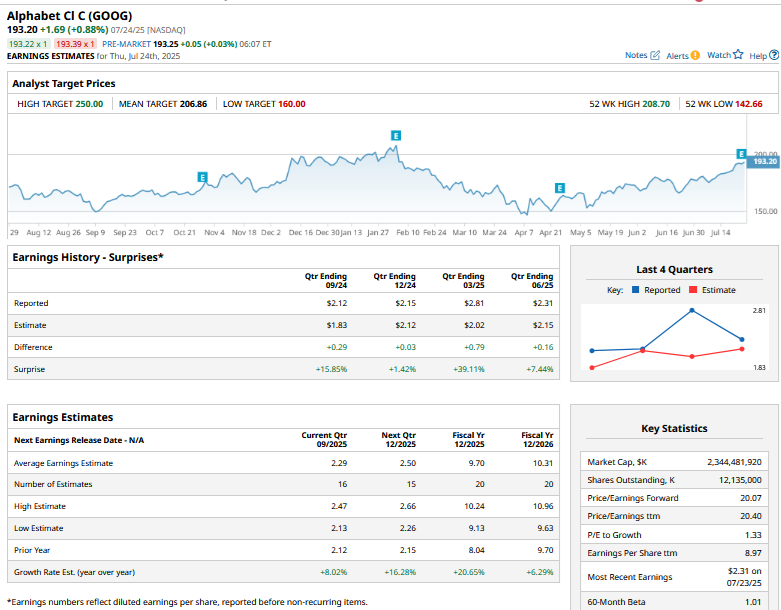Click the Qtr Ending 09/24 column header

pos(326,280)
